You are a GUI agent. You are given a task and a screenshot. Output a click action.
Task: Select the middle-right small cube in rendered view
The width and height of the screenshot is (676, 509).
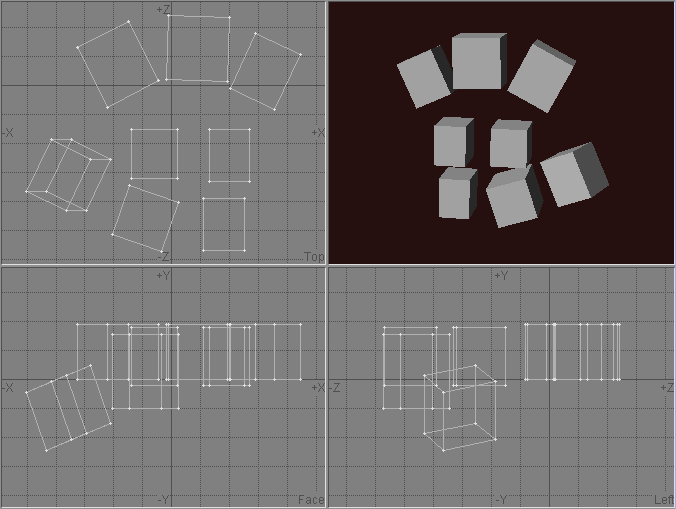point(511,144)
